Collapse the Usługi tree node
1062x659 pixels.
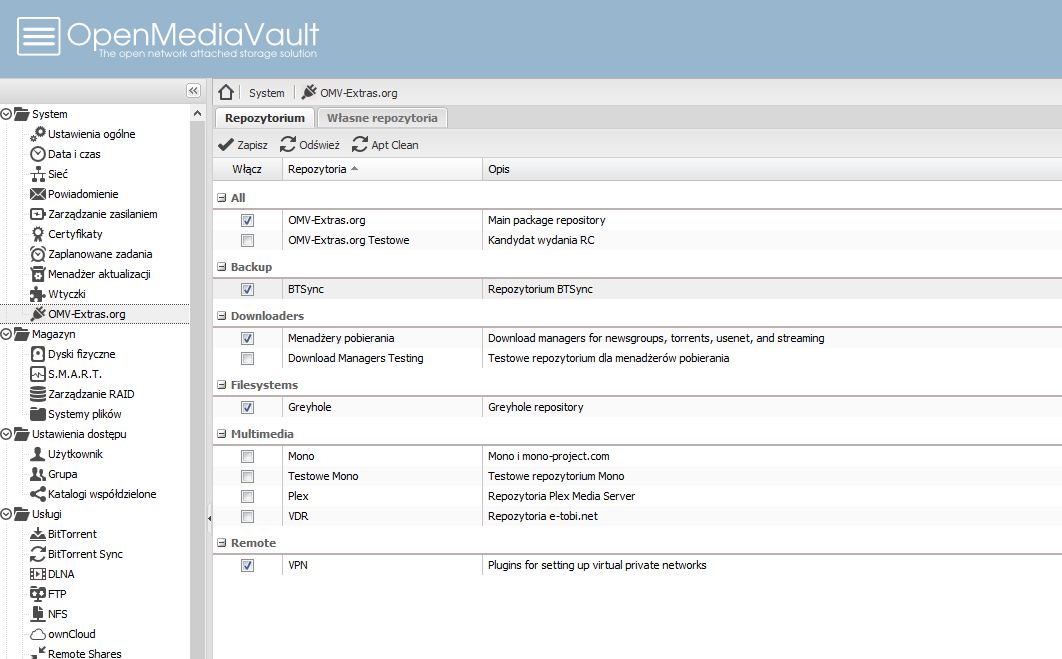(x=6, y=514)
